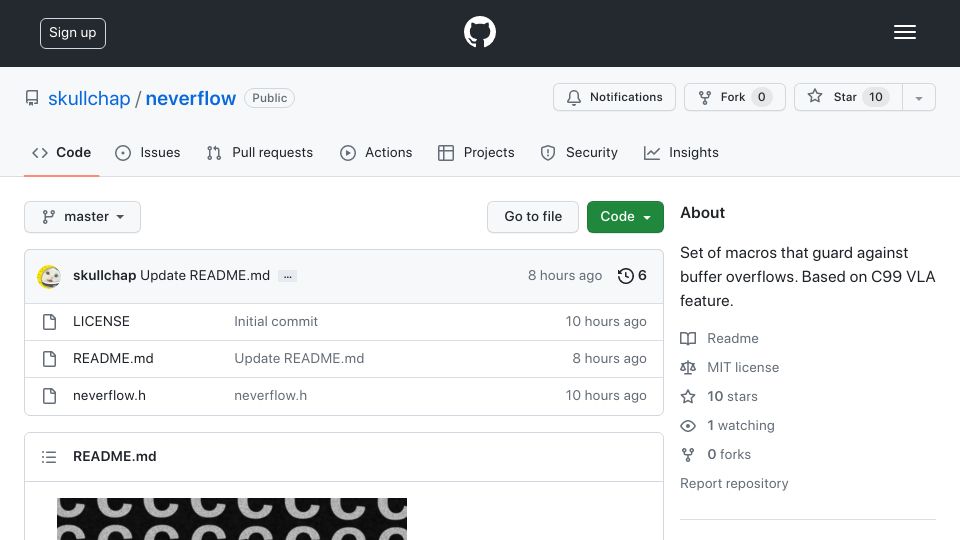Screen dimensions: 960x540
Task: Open the MIT license link
Action: click(x=730, y=367)
